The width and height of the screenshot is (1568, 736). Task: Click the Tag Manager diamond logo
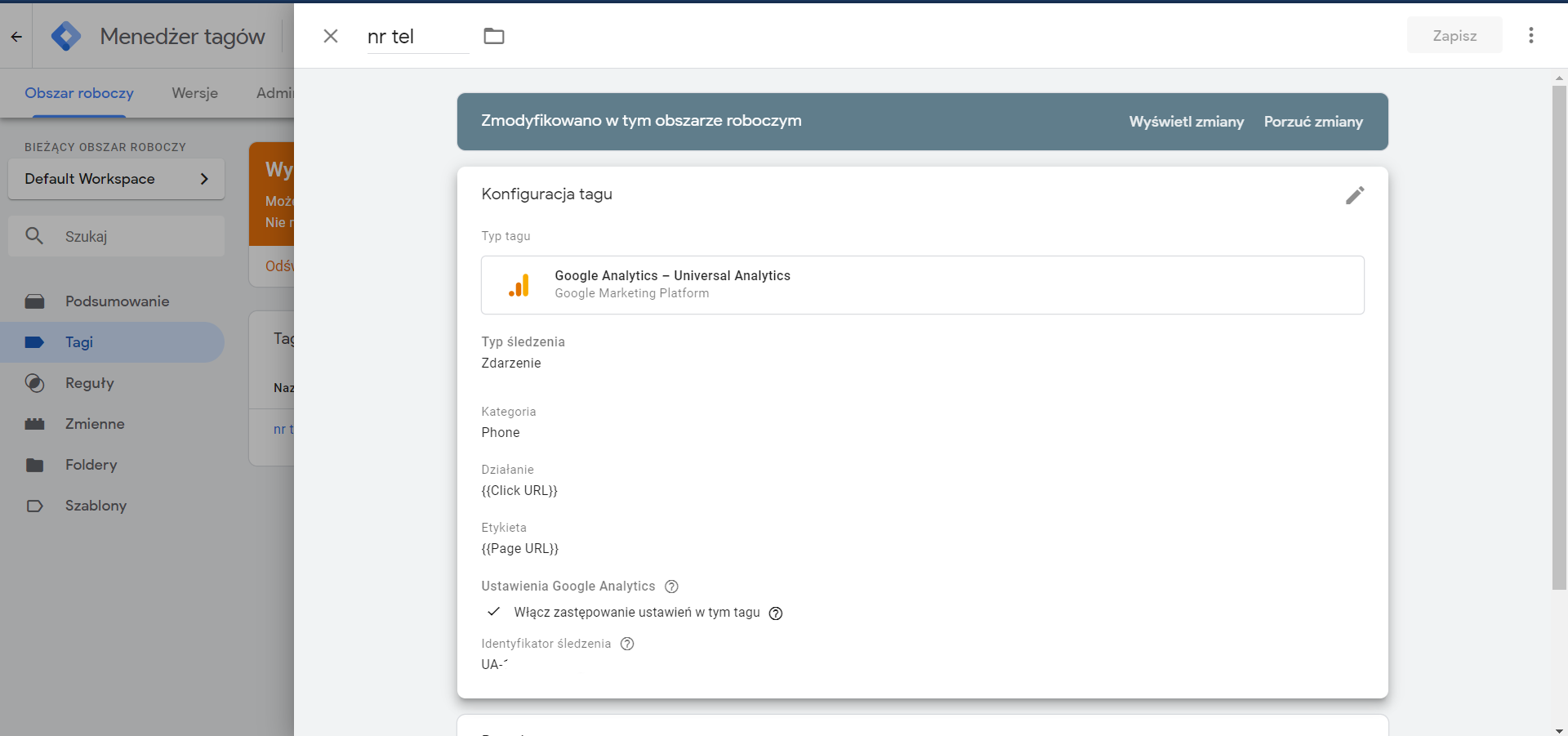(x=66, y=36)
